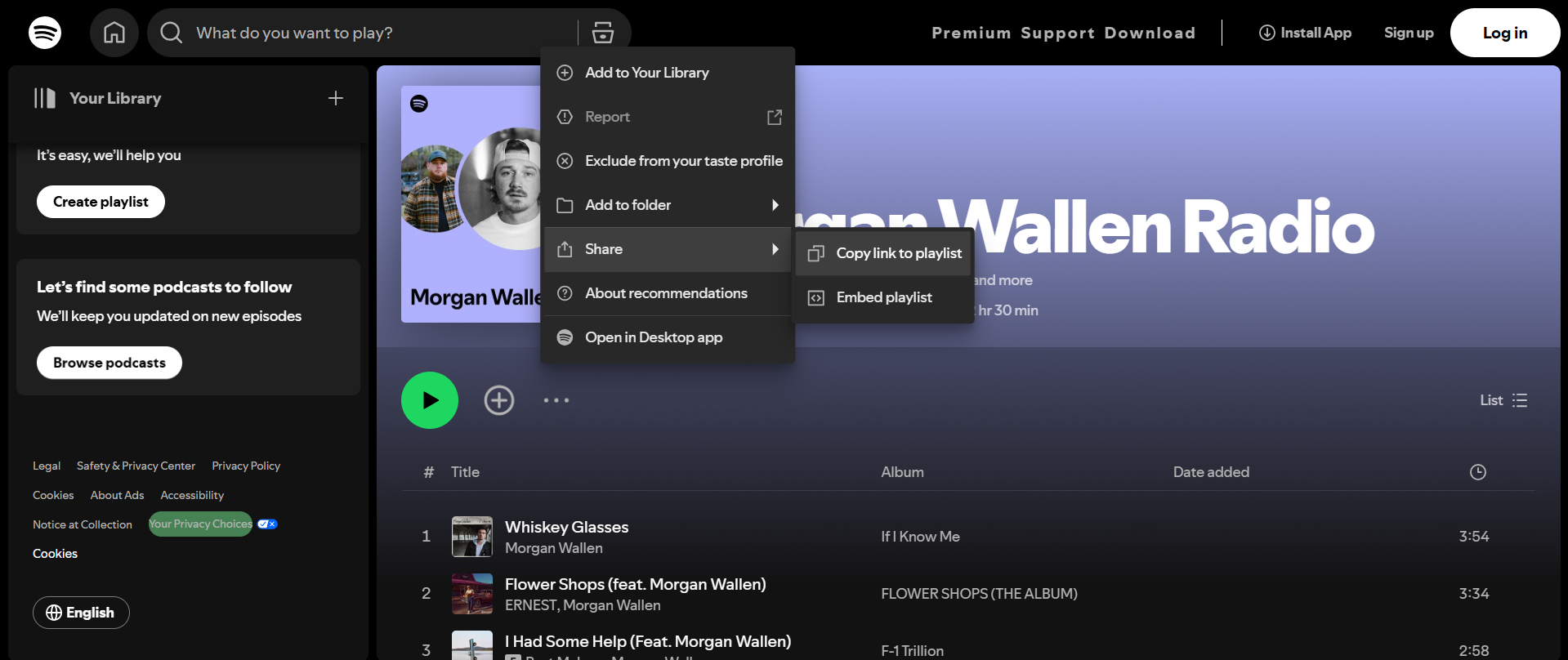This screenshot has width=1568, height=660.
Task: Open the Premium link
Action: point(971,33)
